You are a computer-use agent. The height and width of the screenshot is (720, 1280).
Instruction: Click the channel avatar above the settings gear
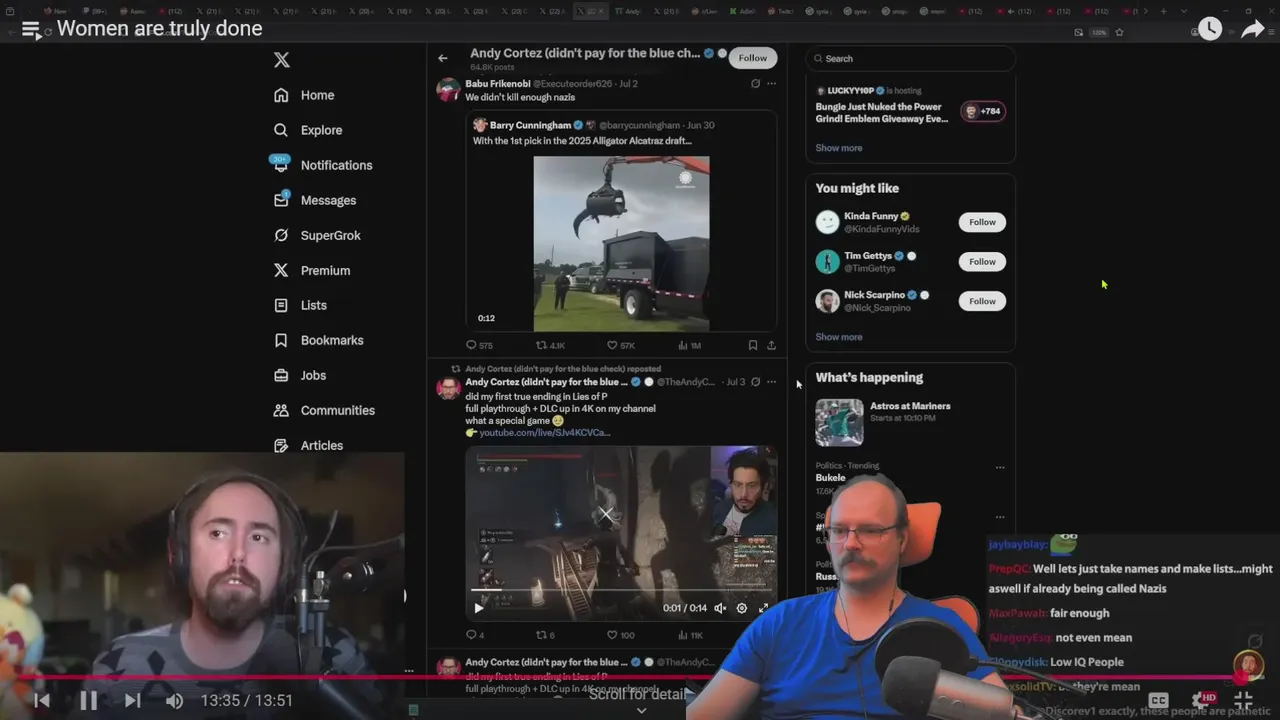1248,665
